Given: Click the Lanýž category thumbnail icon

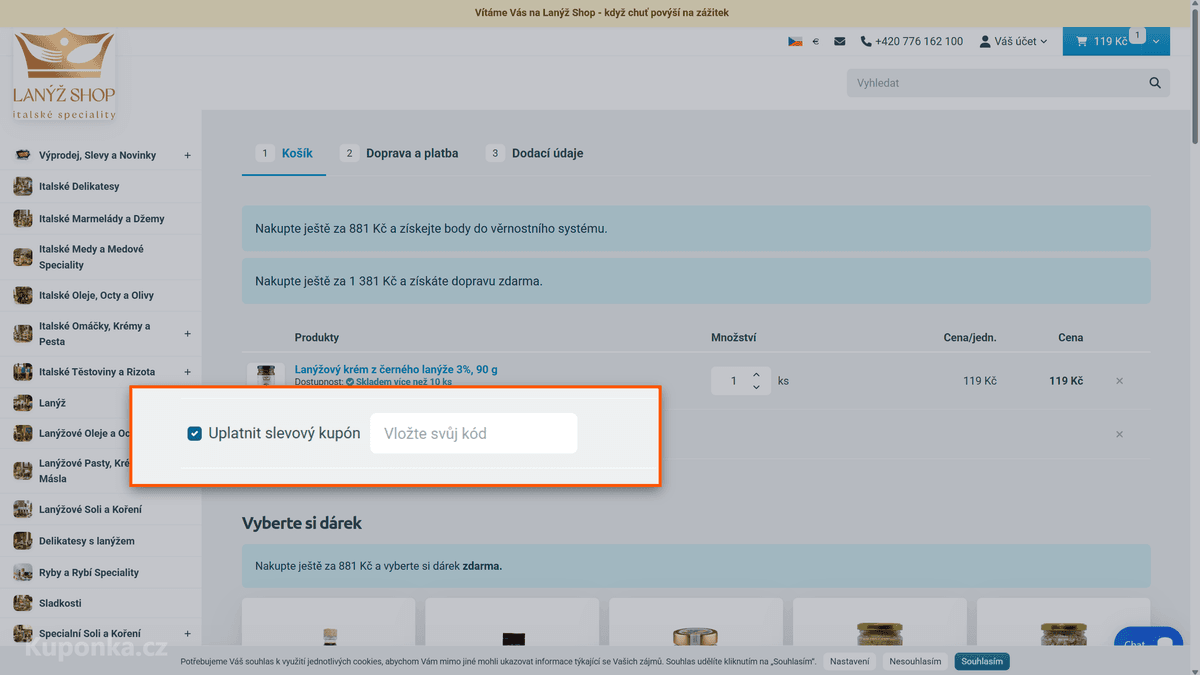Looking at the screenshot, I should [x=22, y=403].
